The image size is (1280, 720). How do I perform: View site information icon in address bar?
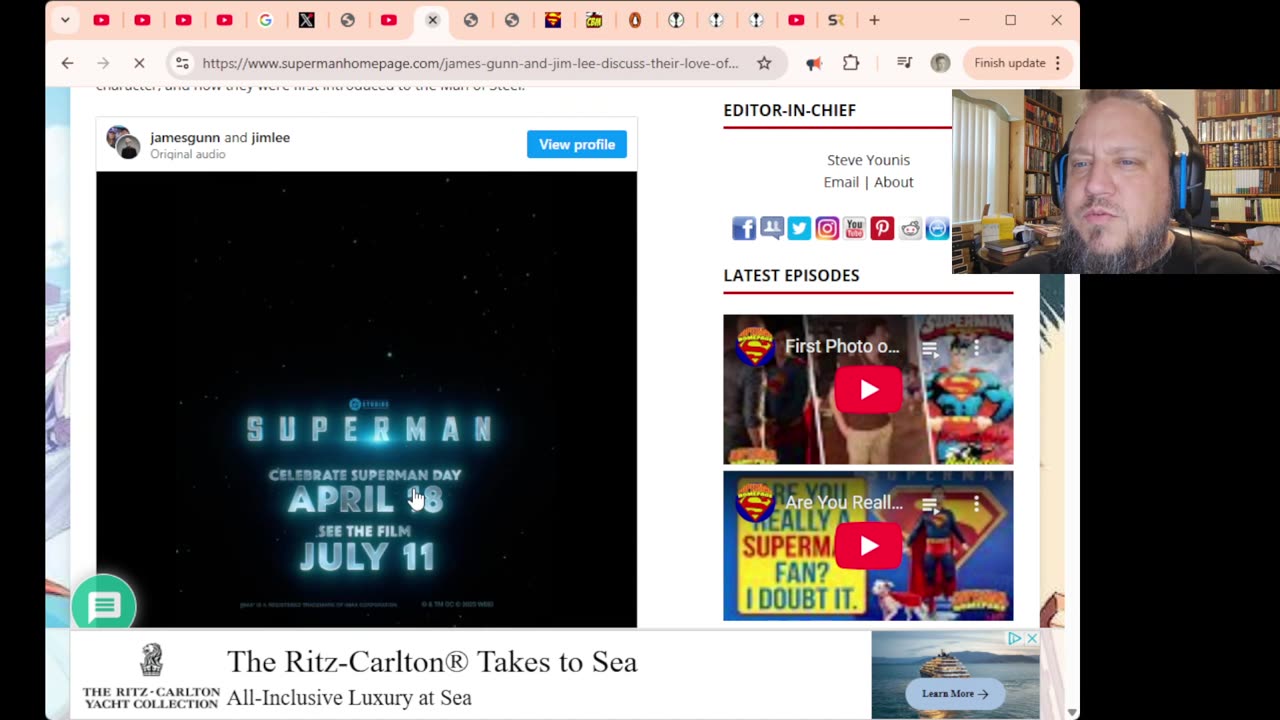point(182,63)
